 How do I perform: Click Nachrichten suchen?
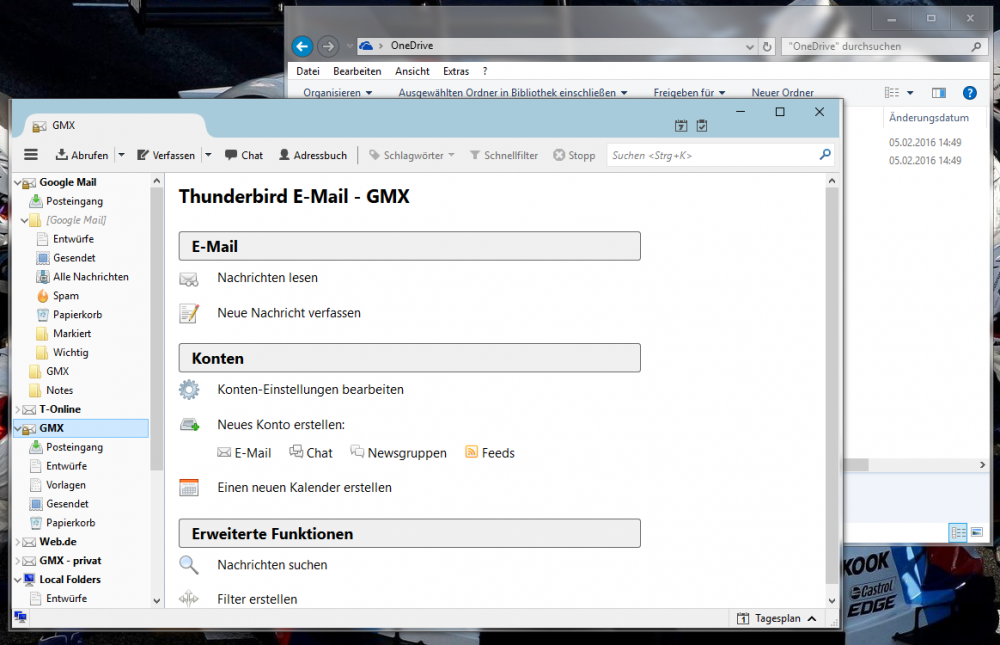[x=272, y=565]
